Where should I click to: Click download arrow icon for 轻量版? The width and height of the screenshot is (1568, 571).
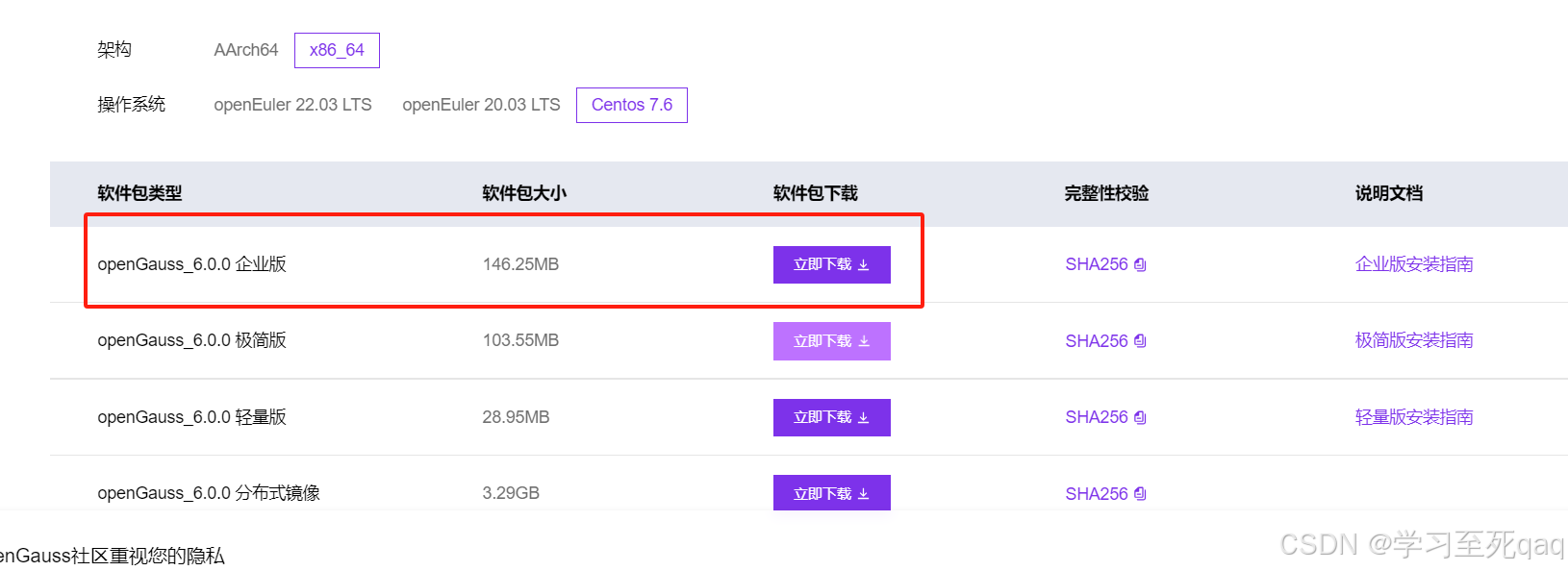[x=863, y=418]
